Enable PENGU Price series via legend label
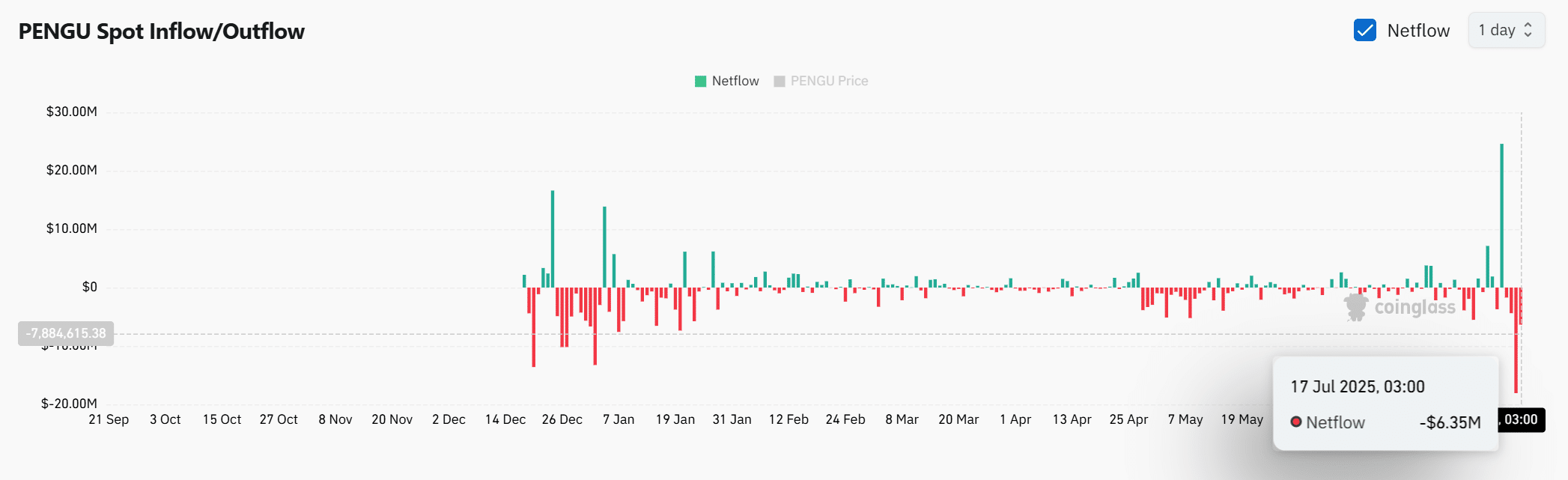Image resolution: width=1568 pixels, height=480 pixels. (829, 81)
